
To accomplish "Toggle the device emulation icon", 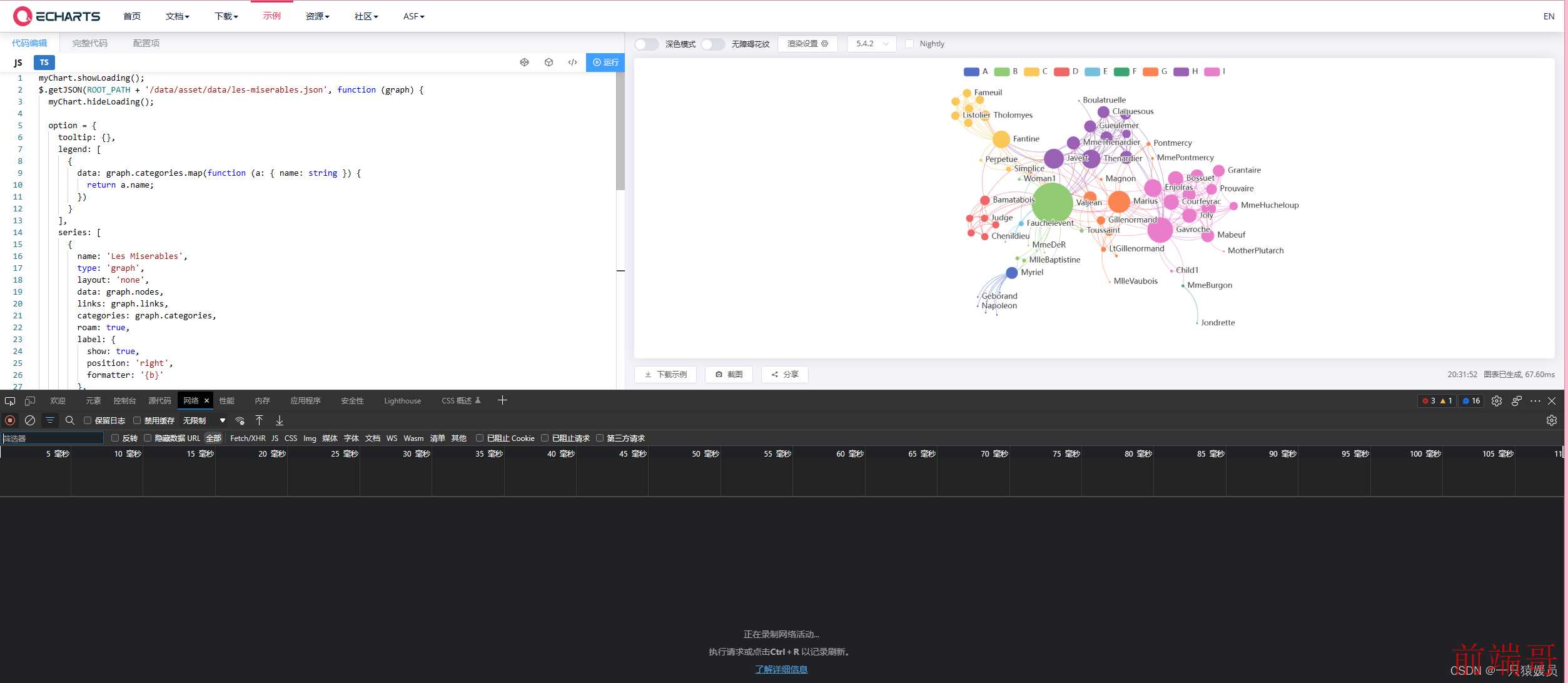I will (x=30, y=401).
